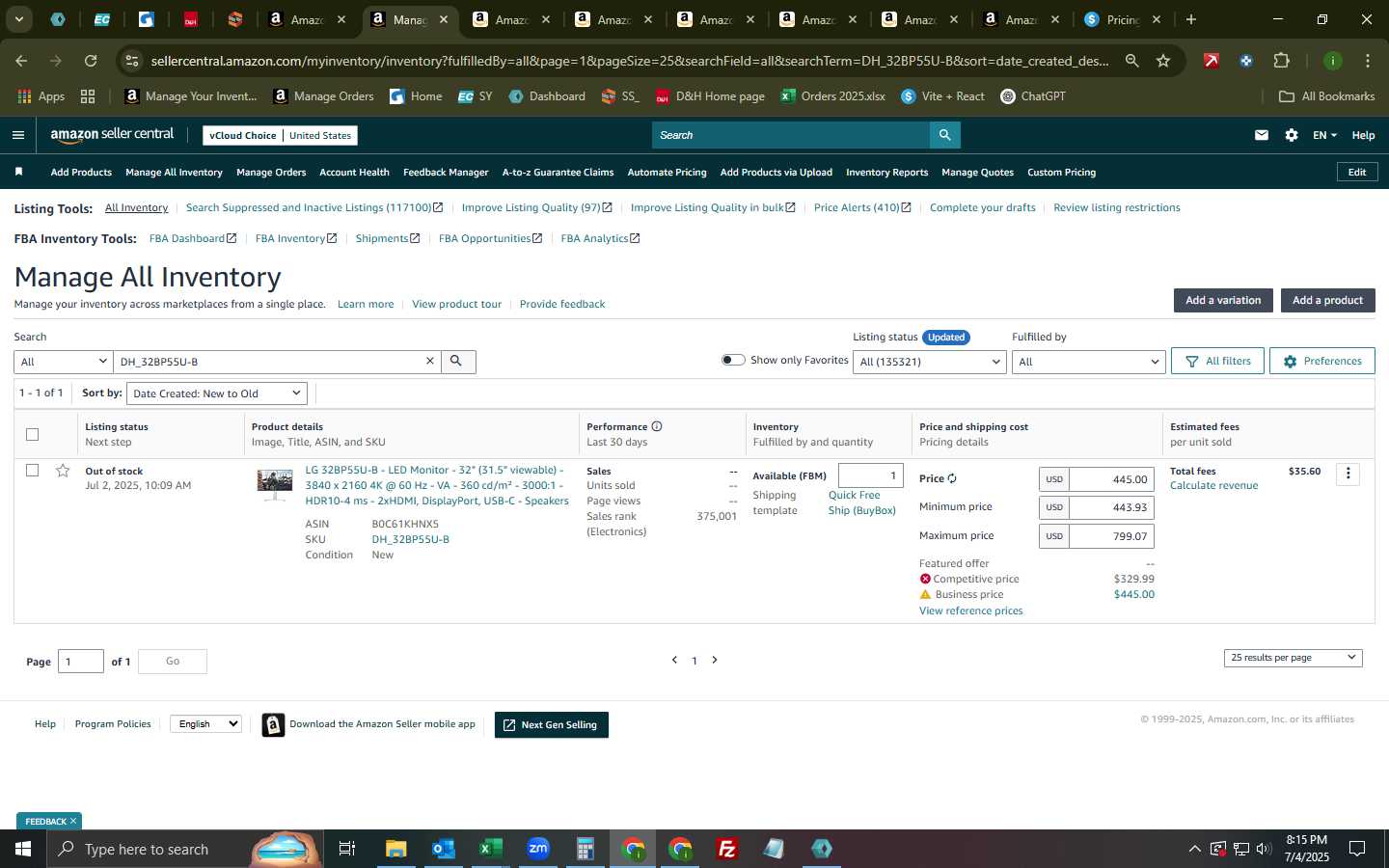Clear the DH_32BP55U-B search term
Viewport: 1389px width, 868px height.
pos(430,361)
